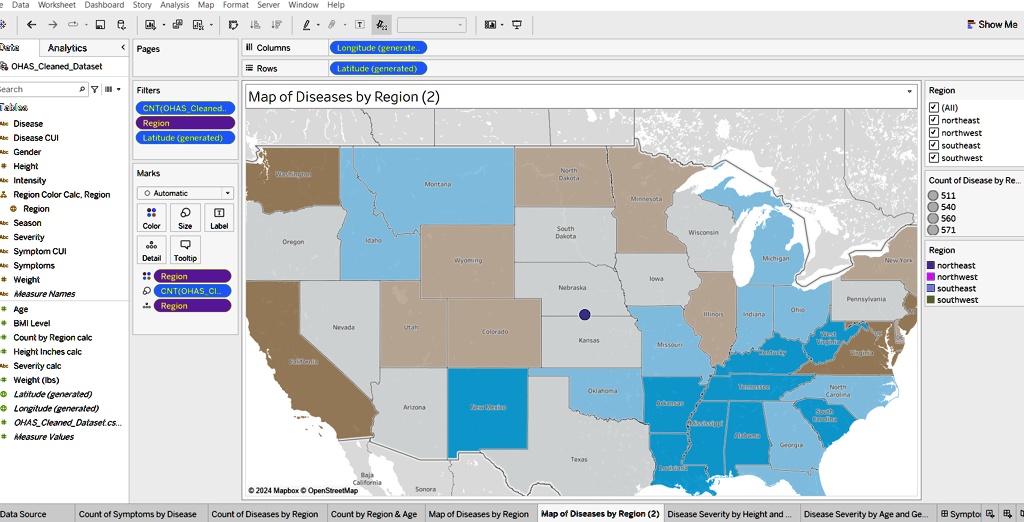Switch to the Analytics tab
This screenshot has width=1024, height=522.
click(x=67, y=48)
